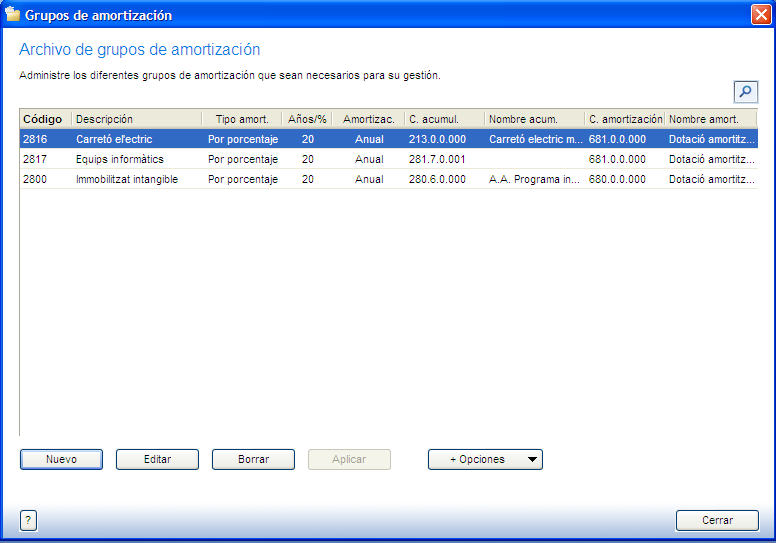Click the magnifier search icon
776x543 pixels.
click(746, 92)
